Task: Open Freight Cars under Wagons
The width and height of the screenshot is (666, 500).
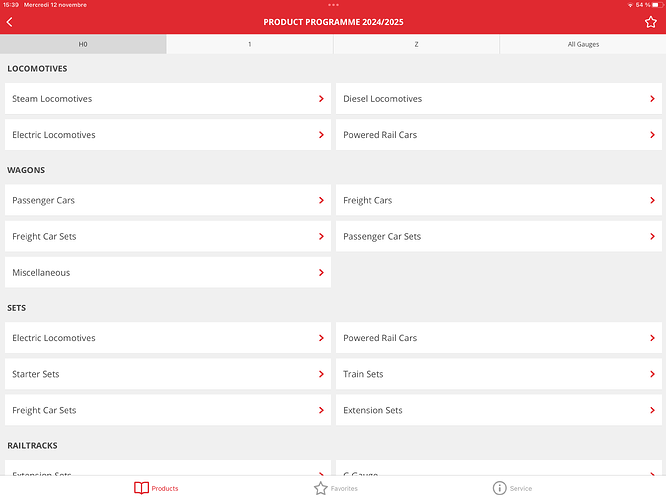Action: click(x=498, y=201)
